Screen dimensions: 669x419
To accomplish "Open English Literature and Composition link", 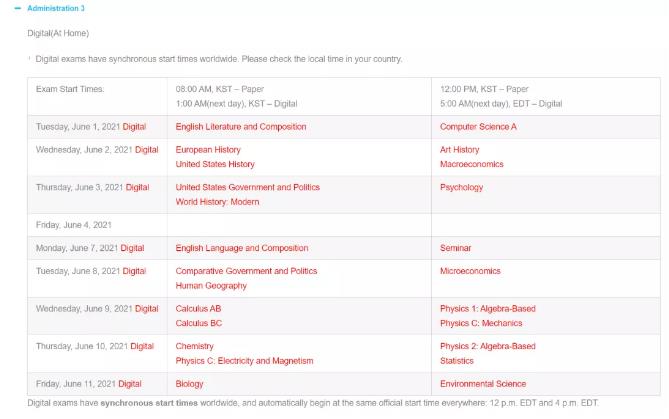I will (241, 127).
